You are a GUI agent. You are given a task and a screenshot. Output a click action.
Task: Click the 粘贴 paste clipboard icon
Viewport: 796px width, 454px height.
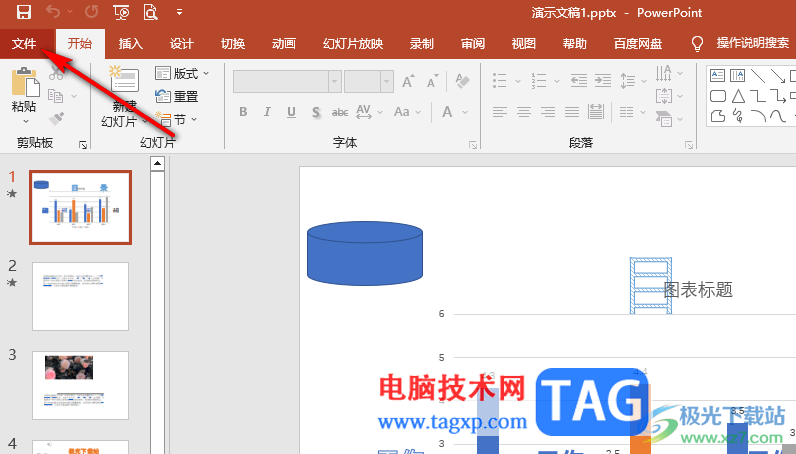coord(24,82)
